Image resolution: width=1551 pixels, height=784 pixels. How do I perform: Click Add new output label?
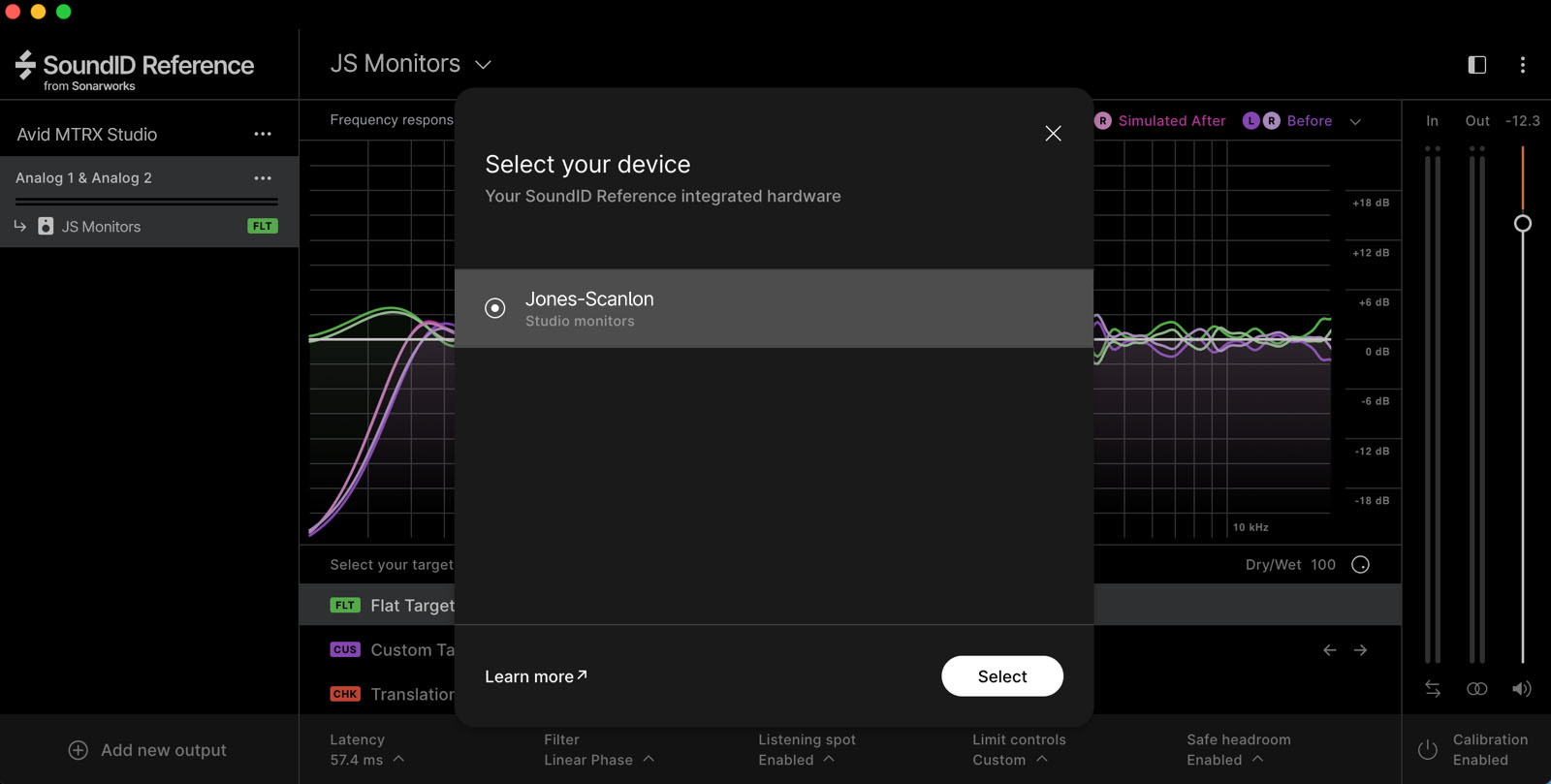pos(164,750)
